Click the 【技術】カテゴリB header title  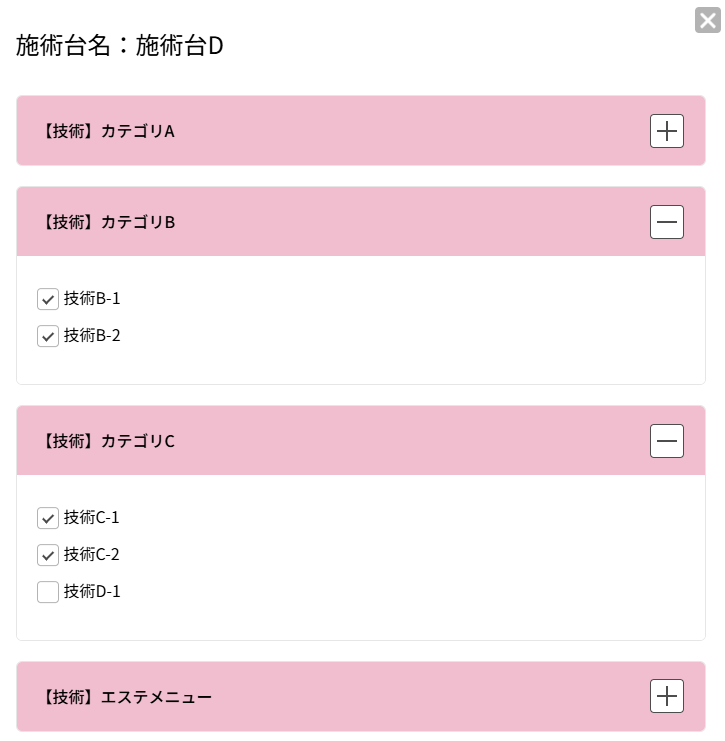tap(108, 222)
